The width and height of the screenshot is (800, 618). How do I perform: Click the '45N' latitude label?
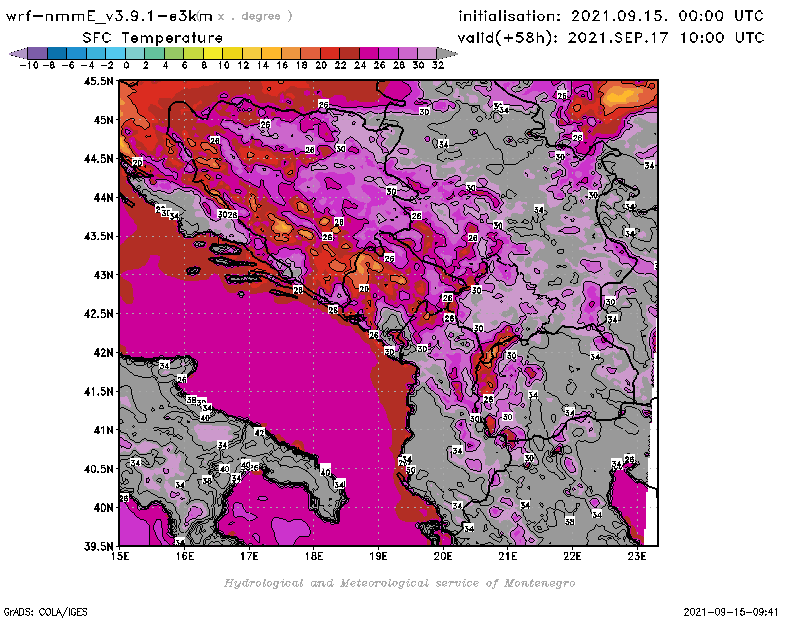point(103,120)
